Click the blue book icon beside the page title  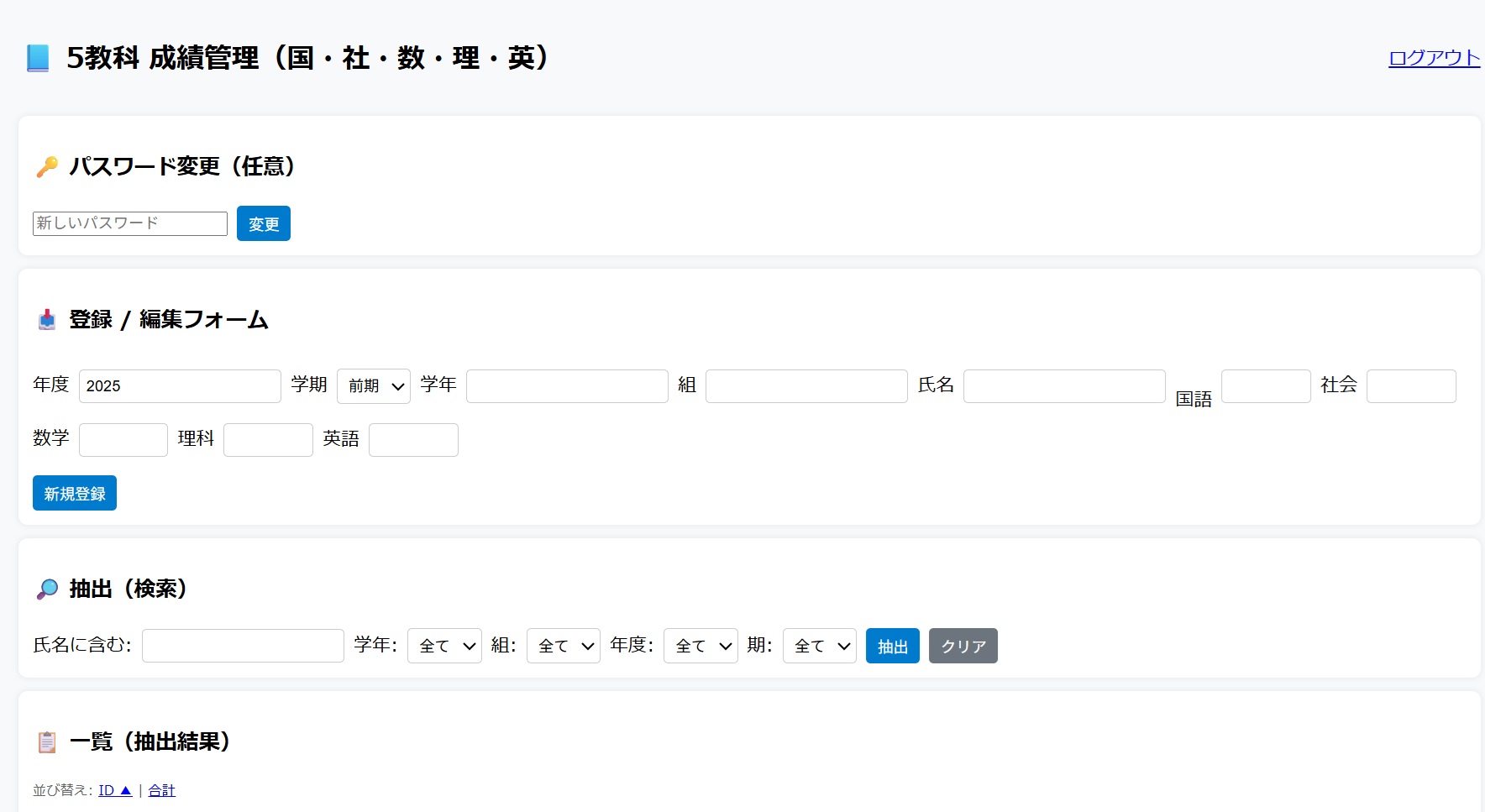(x=38, y=58)
